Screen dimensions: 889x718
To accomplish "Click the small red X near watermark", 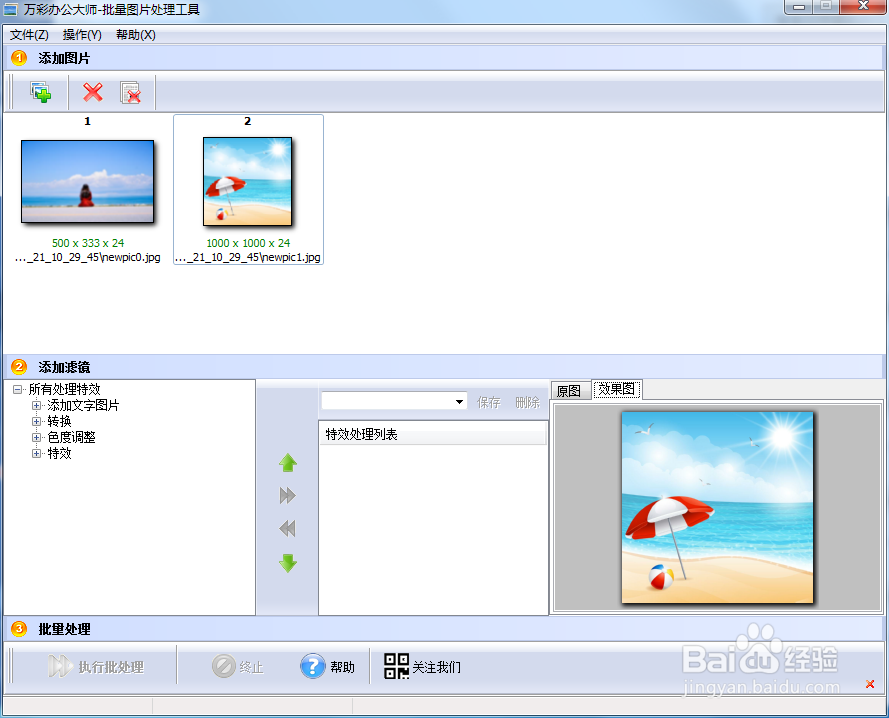I will click(x=870, y=684).
